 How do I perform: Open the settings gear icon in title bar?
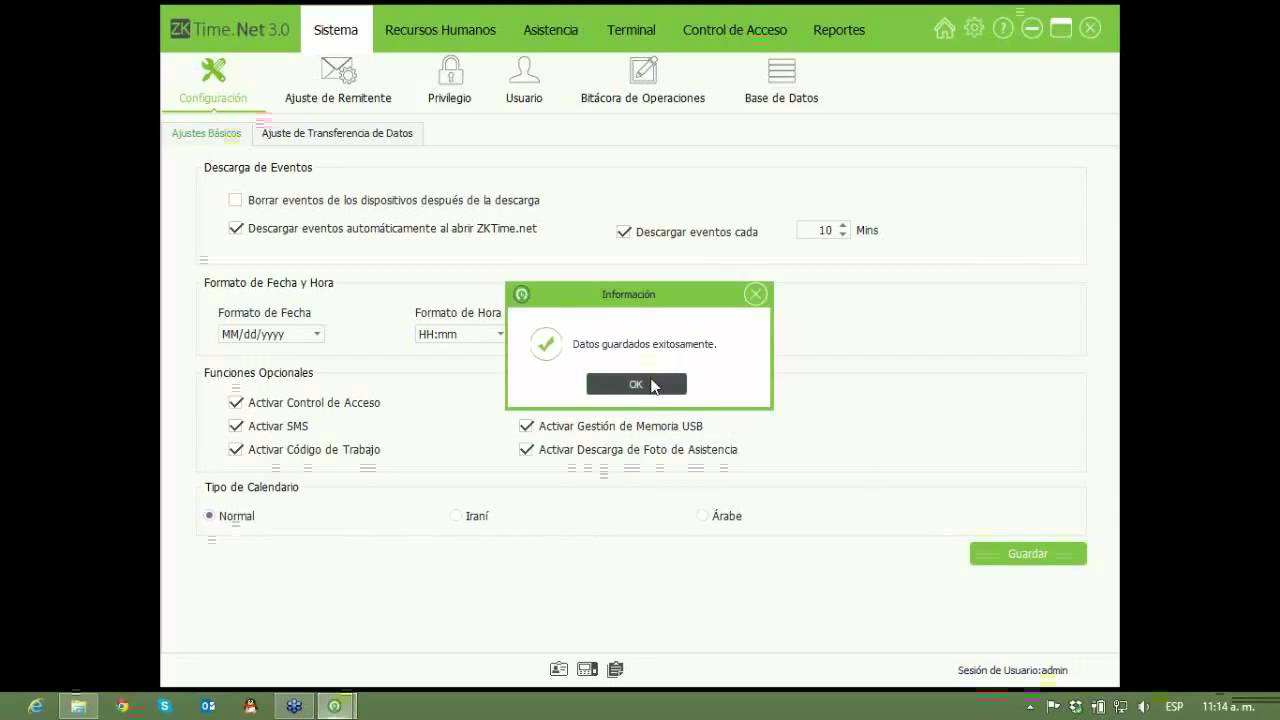pos(974,29)
